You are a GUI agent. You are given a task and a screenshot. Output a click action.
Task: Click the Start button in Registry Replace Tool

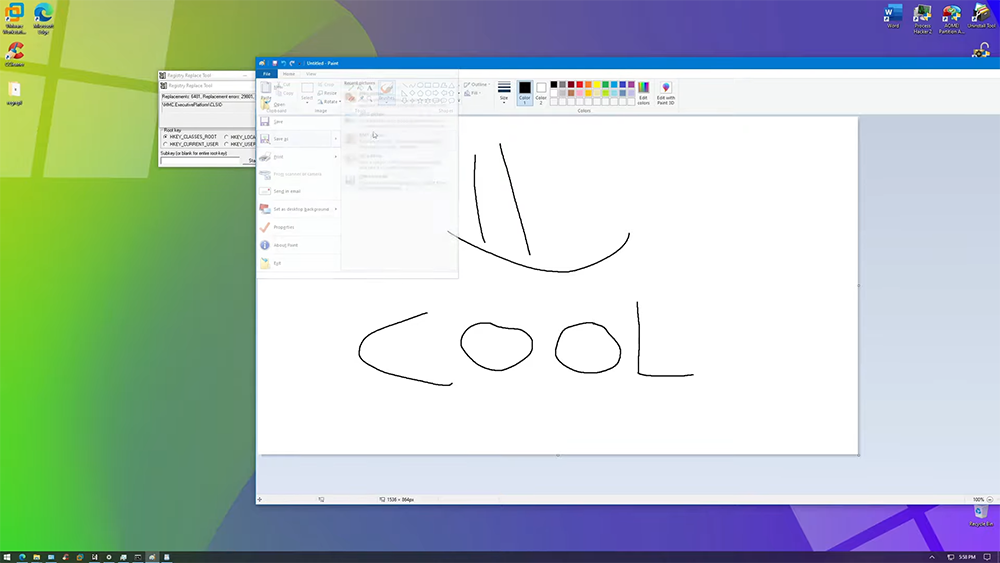tap(251, 161)
